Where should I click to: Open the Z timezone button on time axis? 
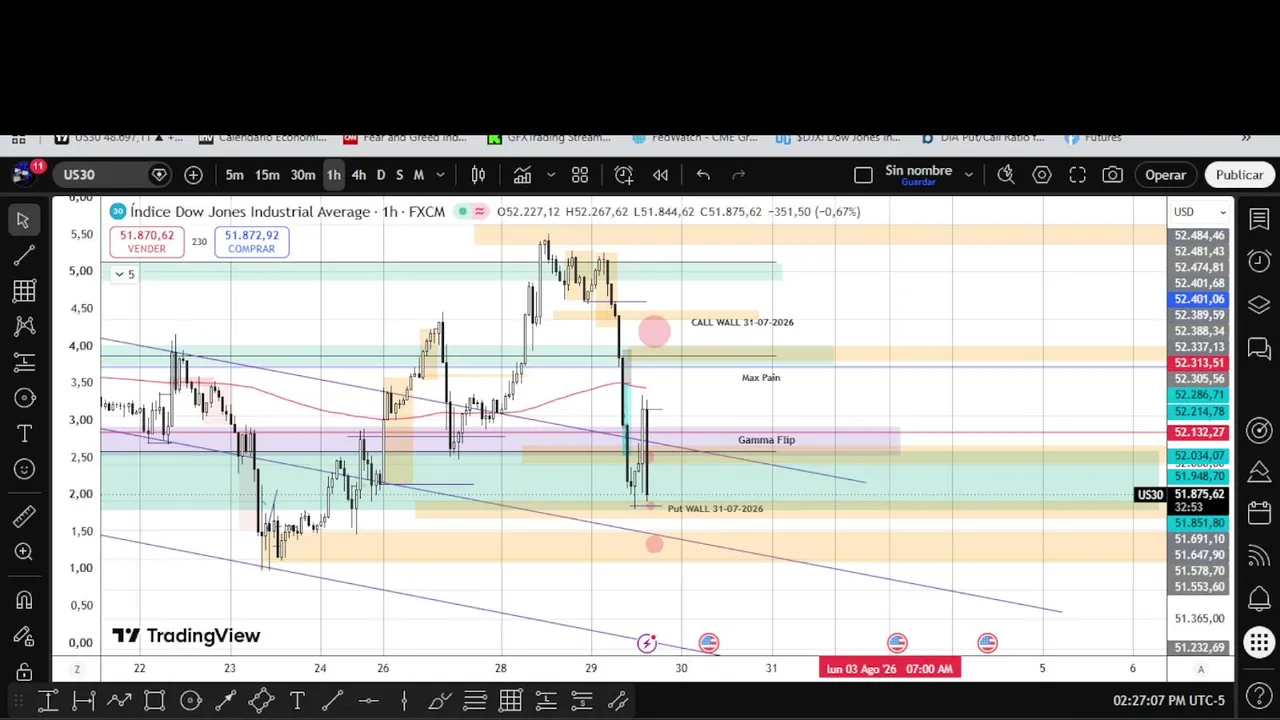(x=77, y=669)
